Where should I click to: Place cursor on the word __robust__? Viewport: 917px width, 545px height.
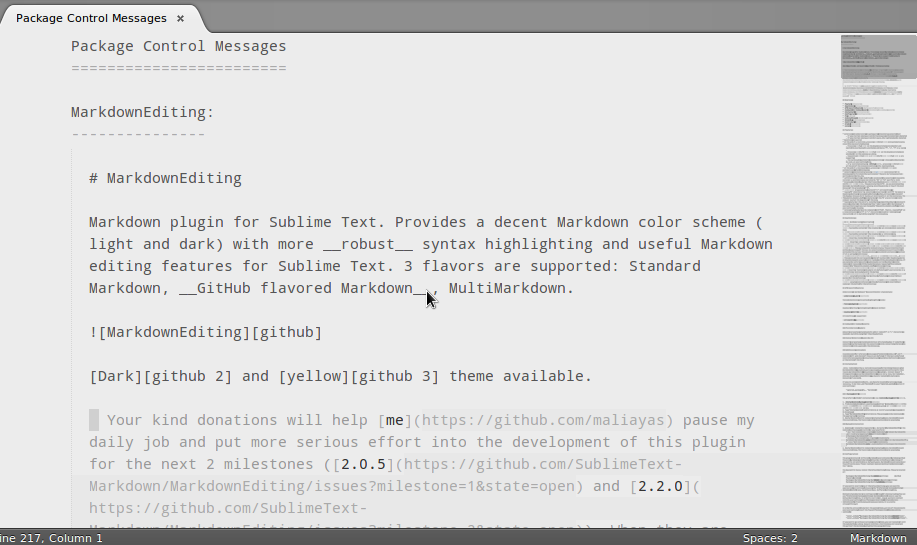[368, 244]
